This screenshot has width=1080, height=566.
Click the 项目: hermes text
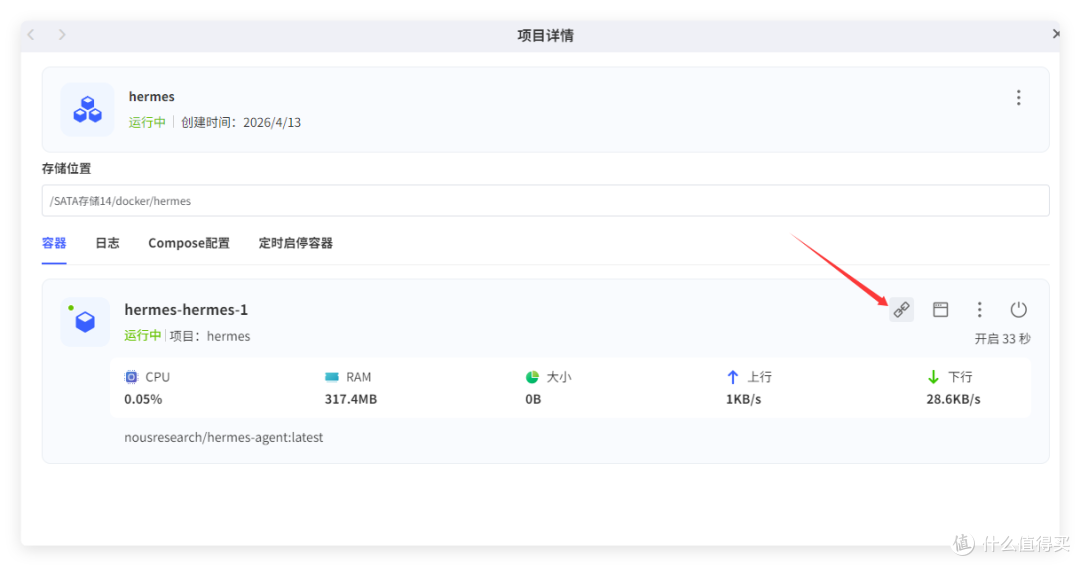(210, 336)
